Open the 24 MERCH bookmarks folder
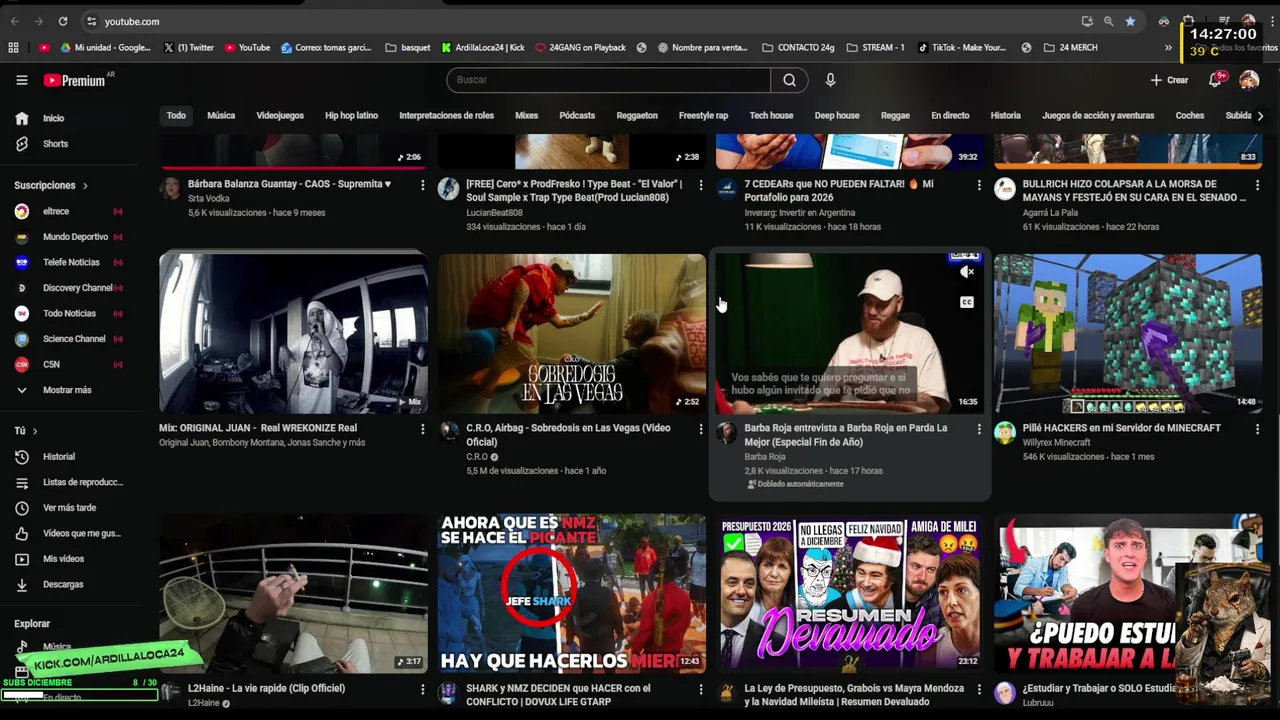 pyautogui.click(x=1070, y=47)
